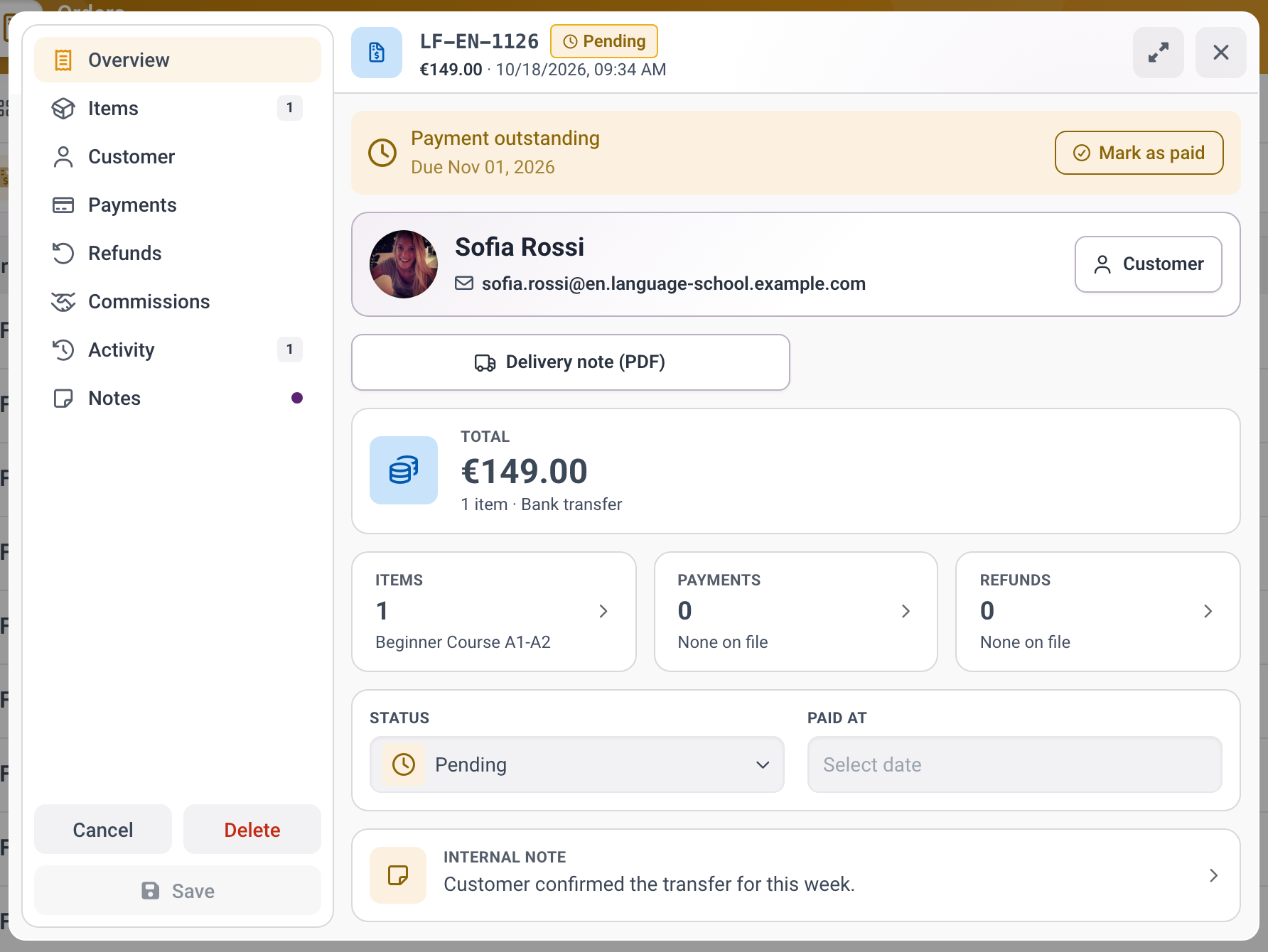Open the Customer section in sidebar

point(178,156)
